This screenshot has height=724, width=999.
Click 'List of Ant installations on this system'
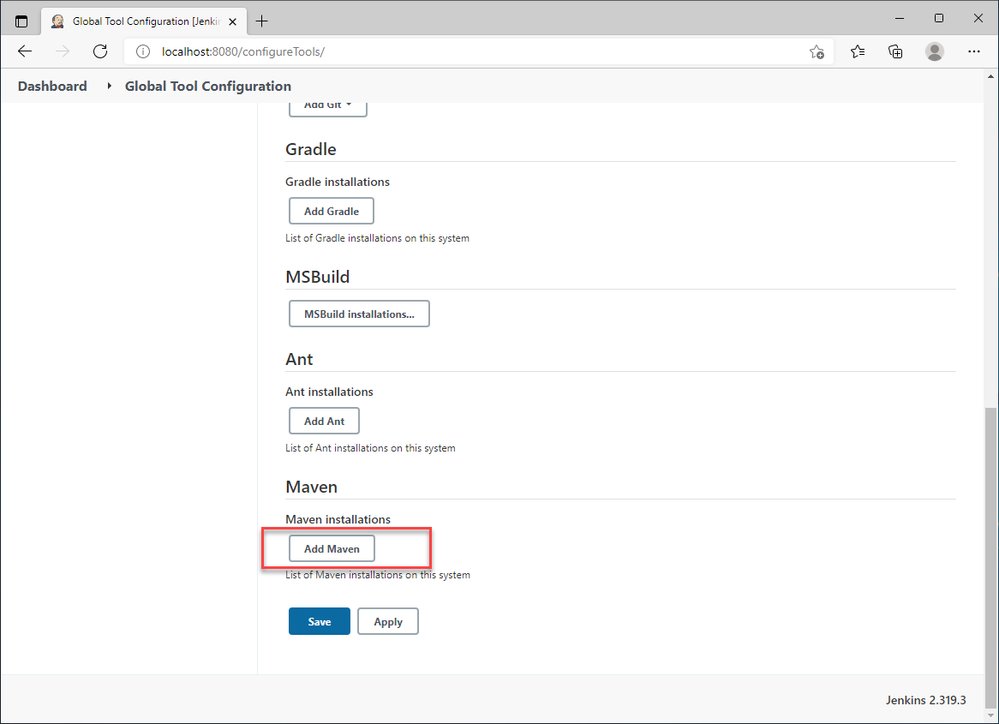[x=370, y=448]
